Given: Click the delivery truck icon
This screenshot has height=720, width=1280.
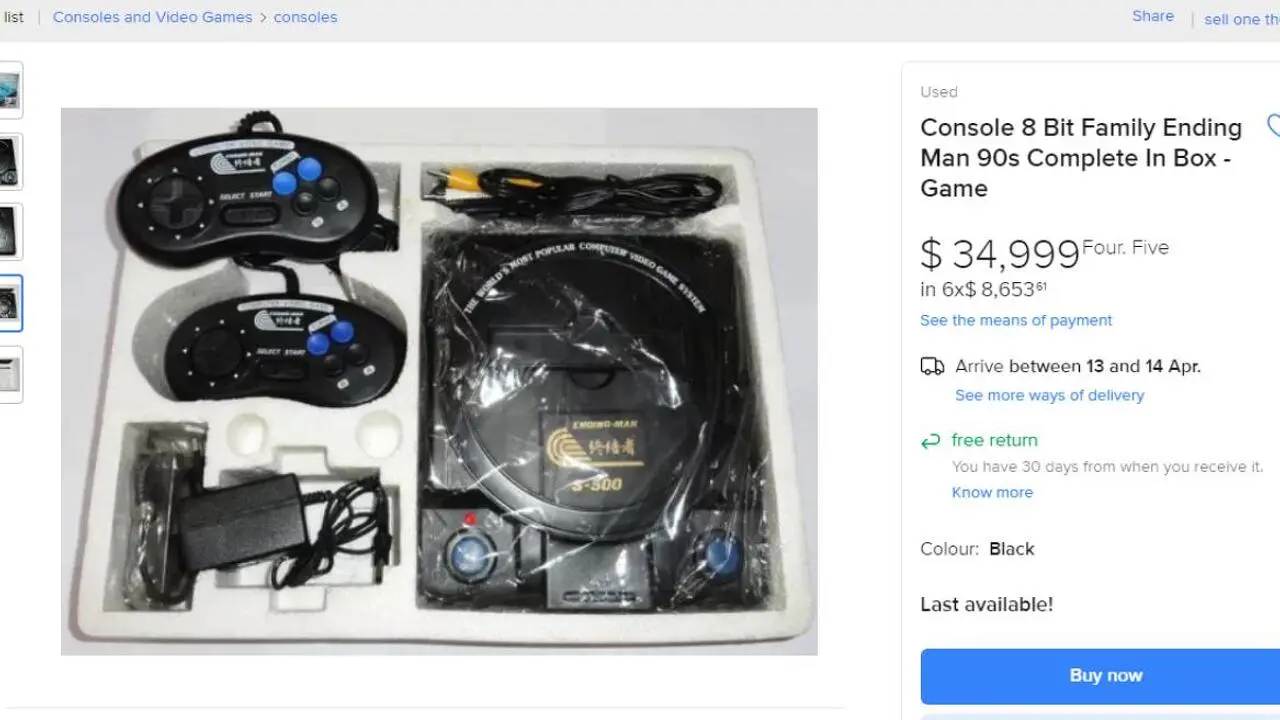Looking at the screenshot, I should [932, 366].
